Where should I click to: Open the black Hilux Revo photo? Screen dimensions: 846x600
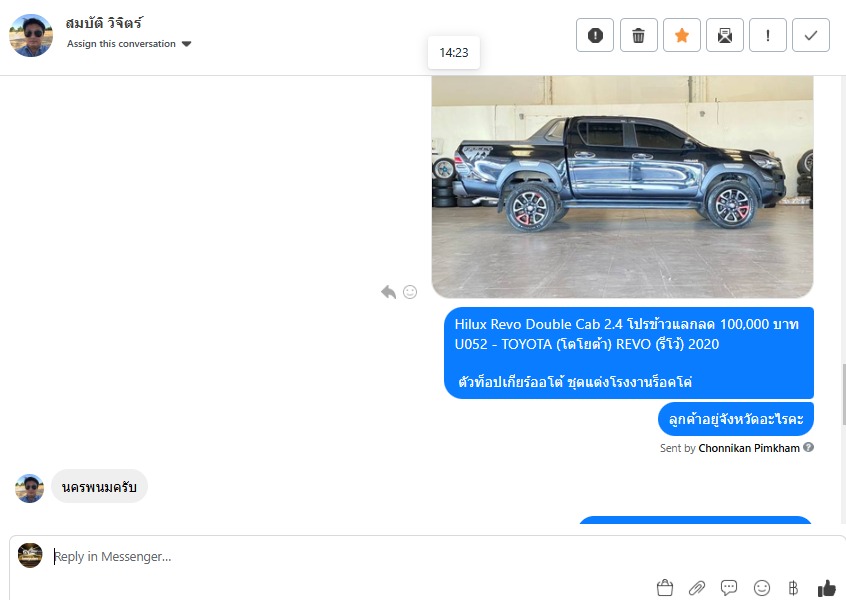(622, 187)
